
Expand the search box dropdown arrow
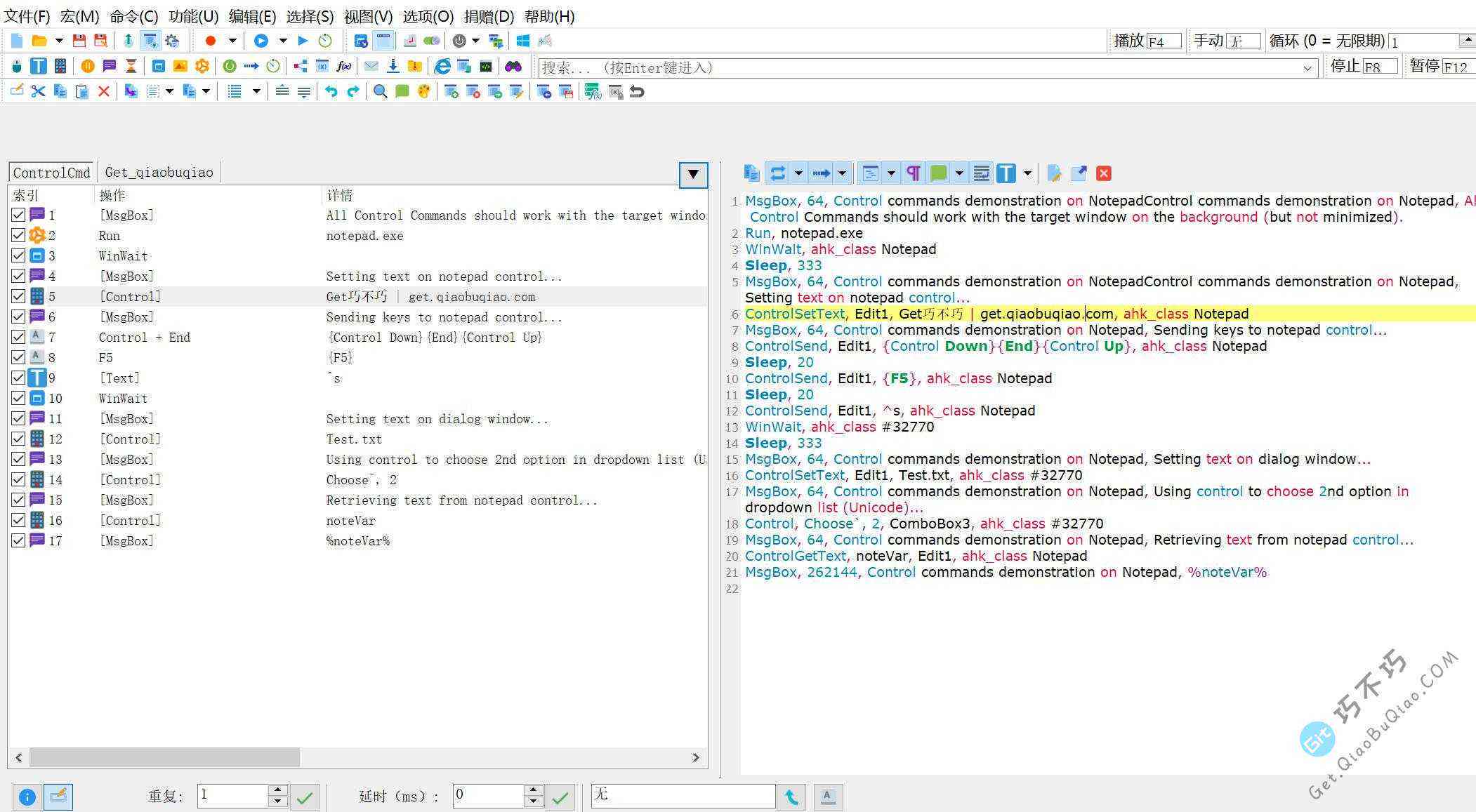pyautogui.click(x=1307, y=68)
